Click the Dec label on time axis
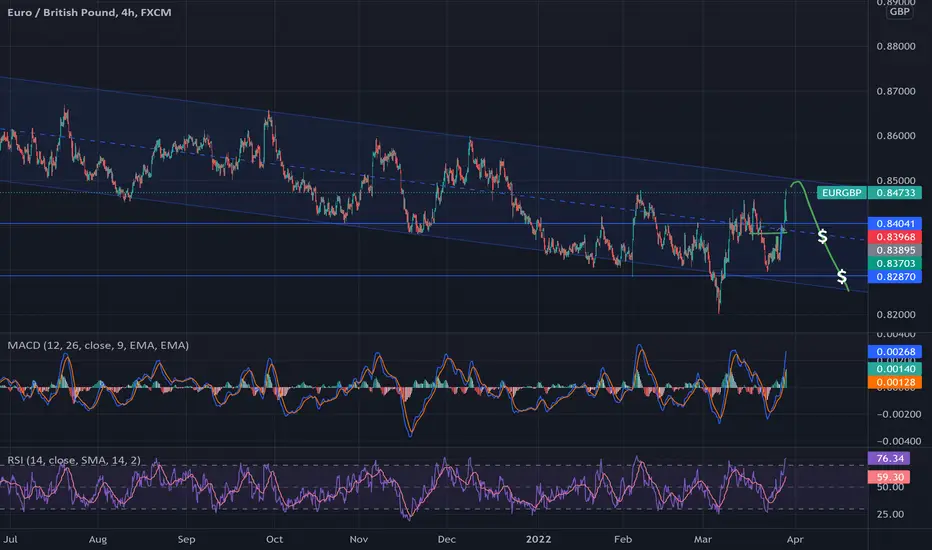This screenshot has height=550, width=932. pos(446,539)
